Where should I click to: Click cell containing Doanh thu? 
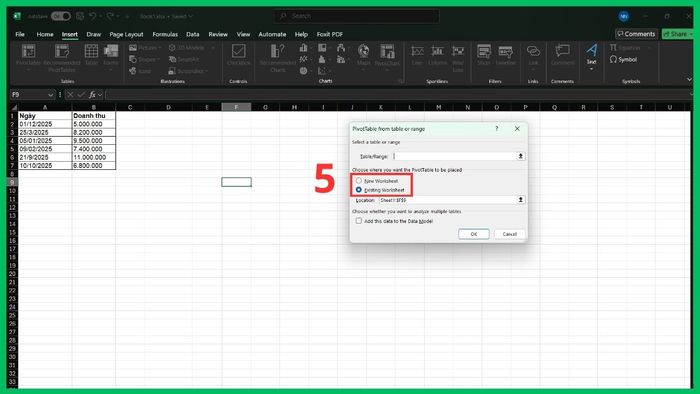point(94,116)
